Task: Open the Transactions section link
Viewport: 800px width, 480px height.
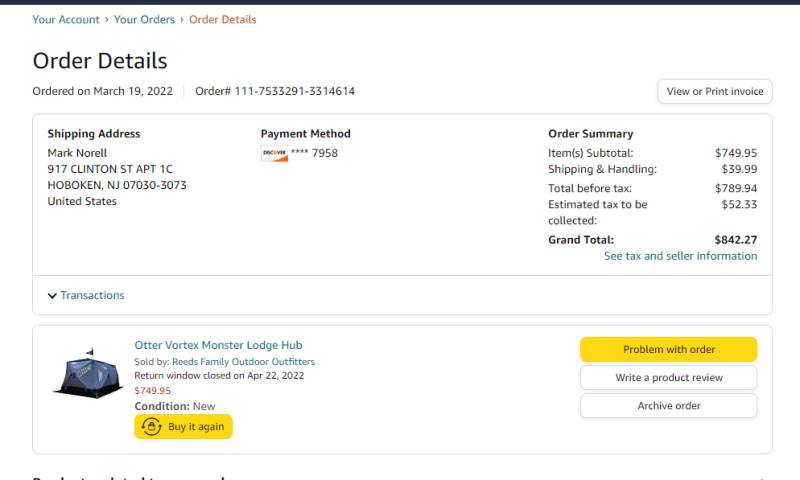Action: click(x=92, y=295)
